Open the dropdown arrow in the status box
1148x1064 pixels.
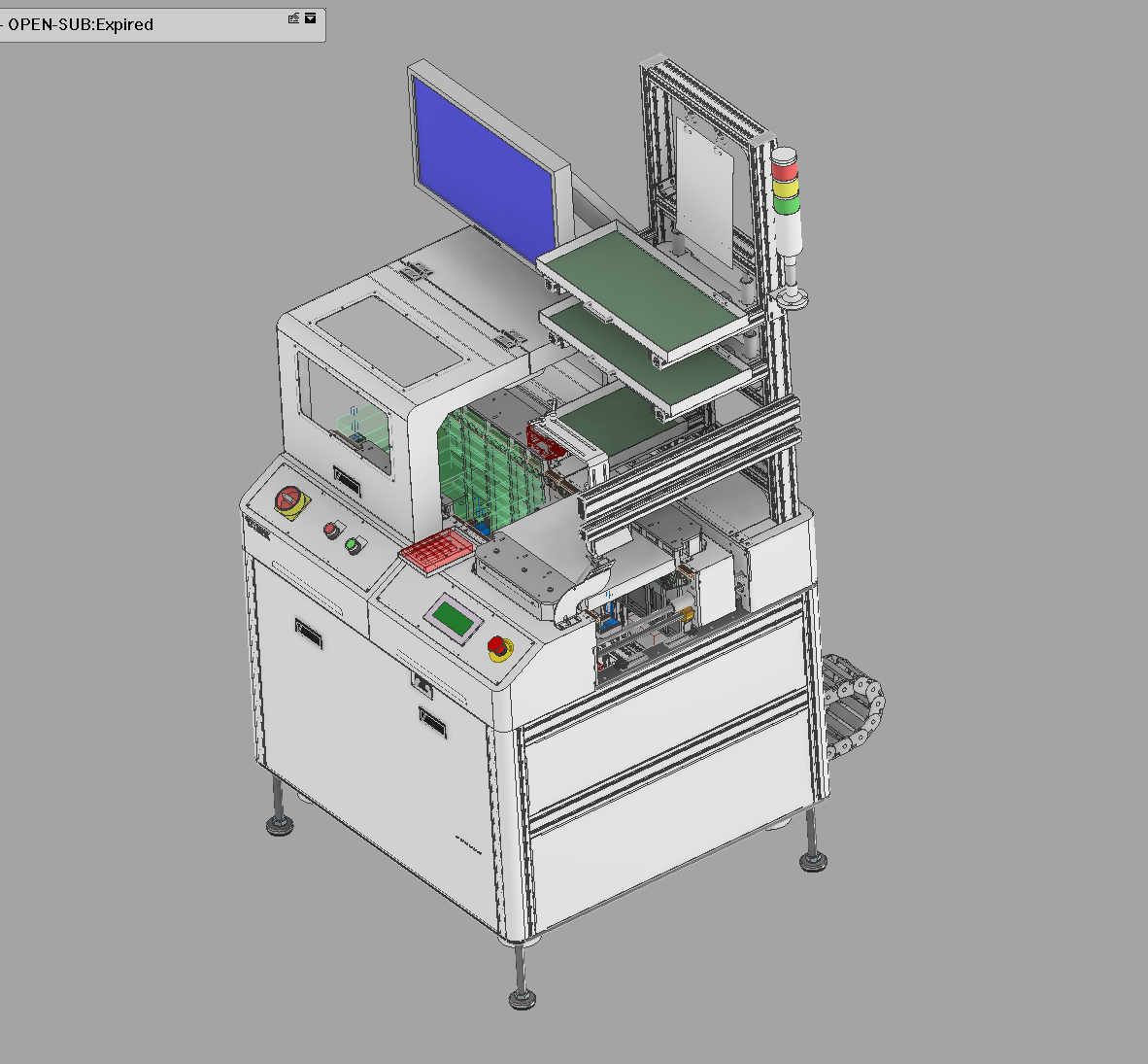311,18
